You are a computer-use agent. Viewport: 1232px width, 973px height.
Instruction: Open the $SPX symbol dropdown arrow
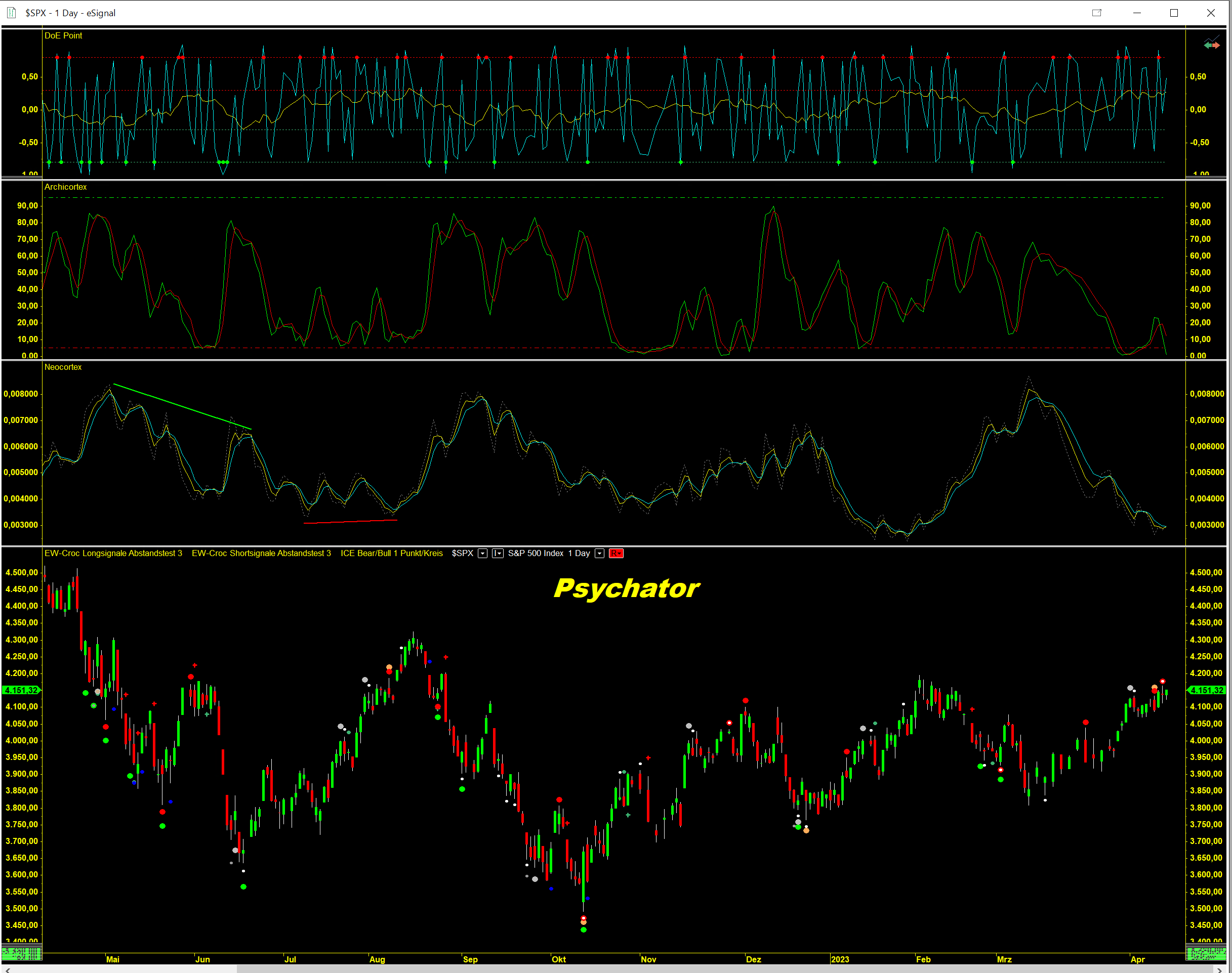pyautogui.click(x=483, y=553)
